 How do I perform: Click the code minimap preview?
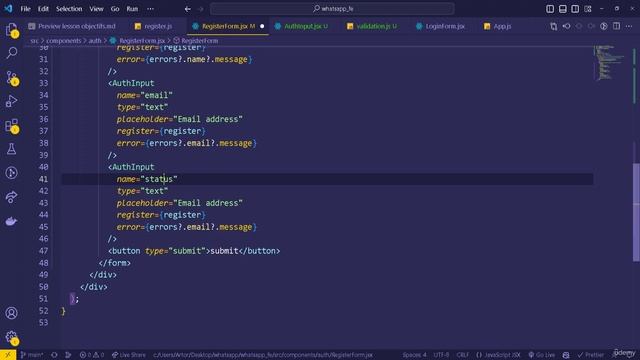pyautogui.click(x=609, y=62)
